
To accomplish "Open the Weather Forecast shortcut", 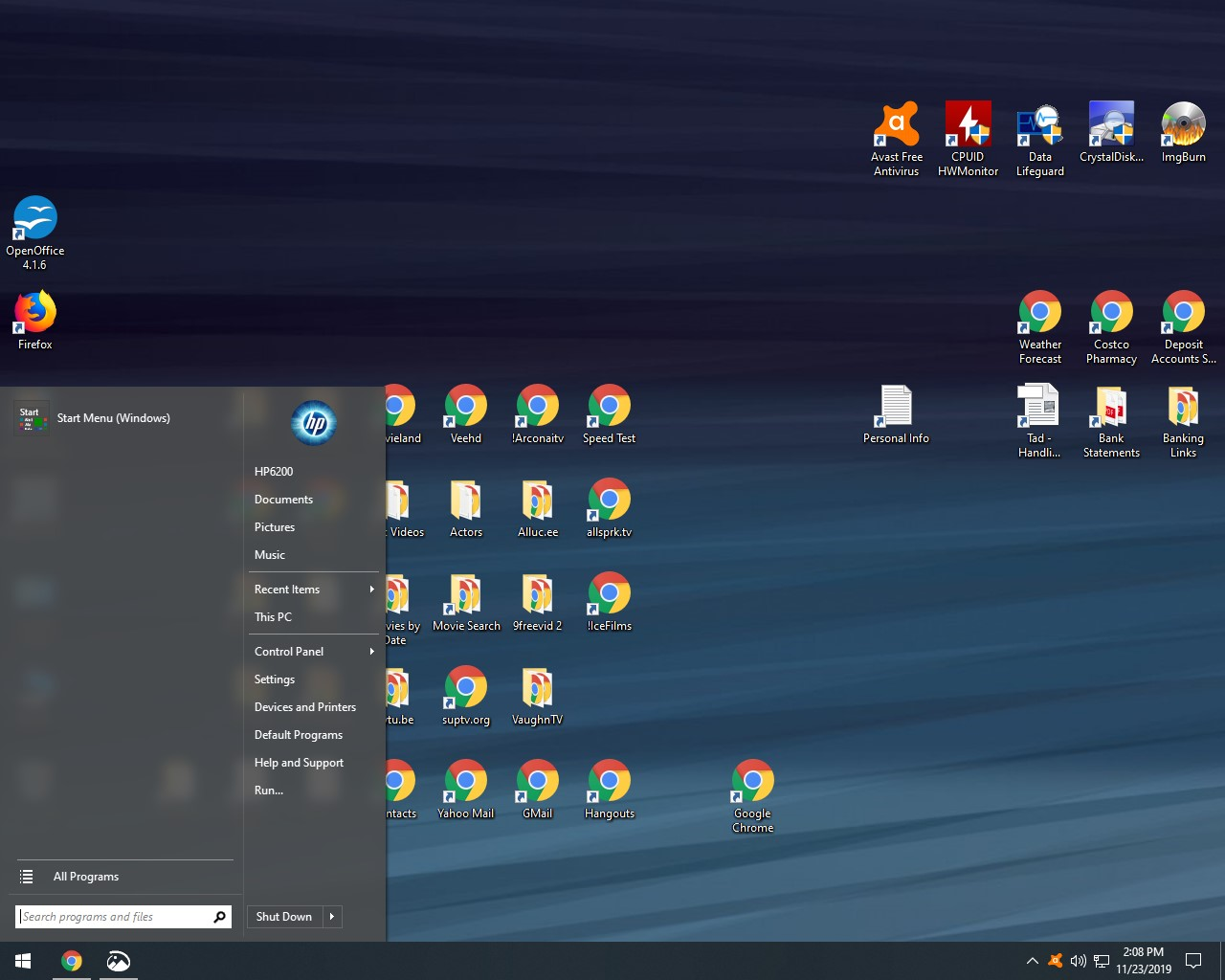I will [x=1039, y=310].
